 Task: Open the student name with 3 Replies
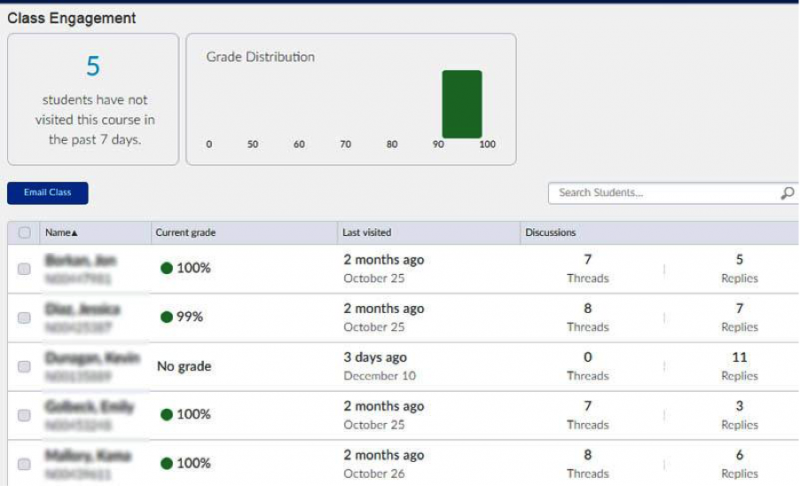pyautogui.click(x=89, y=407)
